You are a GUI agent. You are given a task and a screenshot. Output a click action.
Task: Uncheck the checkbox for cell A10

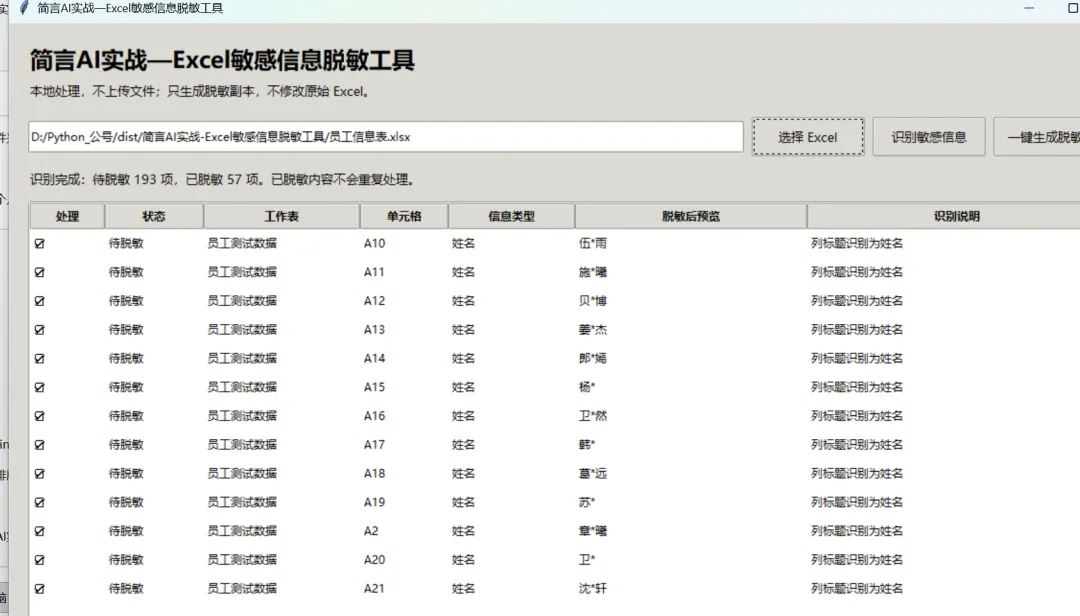39,243
